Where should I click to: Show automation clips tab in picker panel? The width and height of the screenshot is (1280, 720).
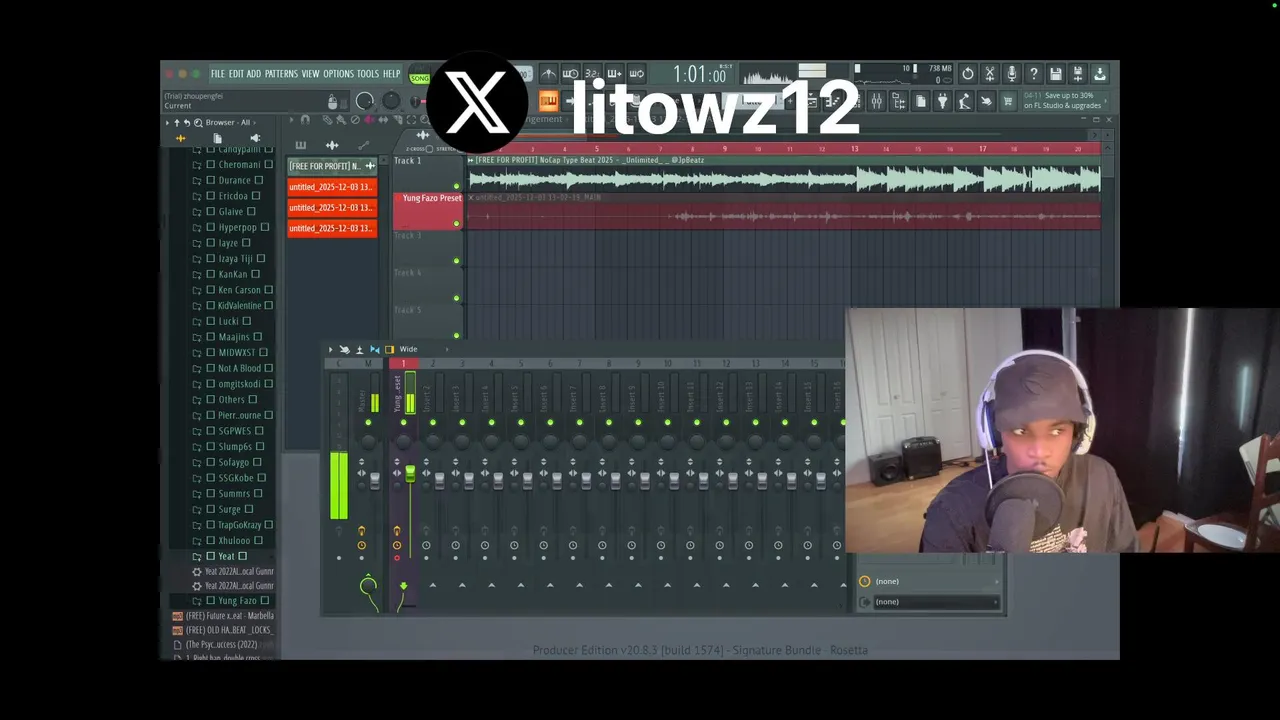(x=363, y=145)
